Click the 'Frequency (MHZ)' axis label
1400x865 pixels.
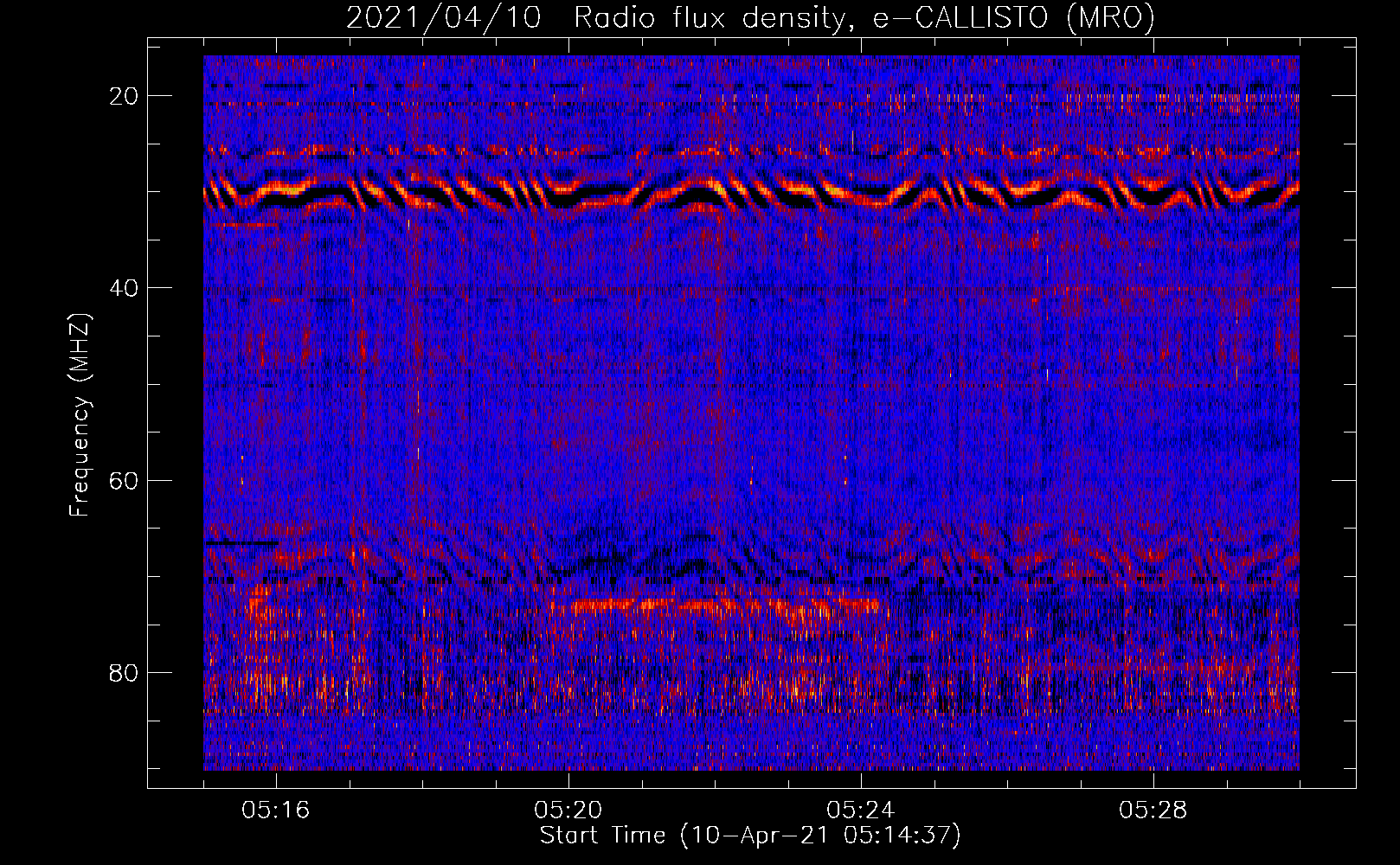pyautogui.click(x=80, y=414)
